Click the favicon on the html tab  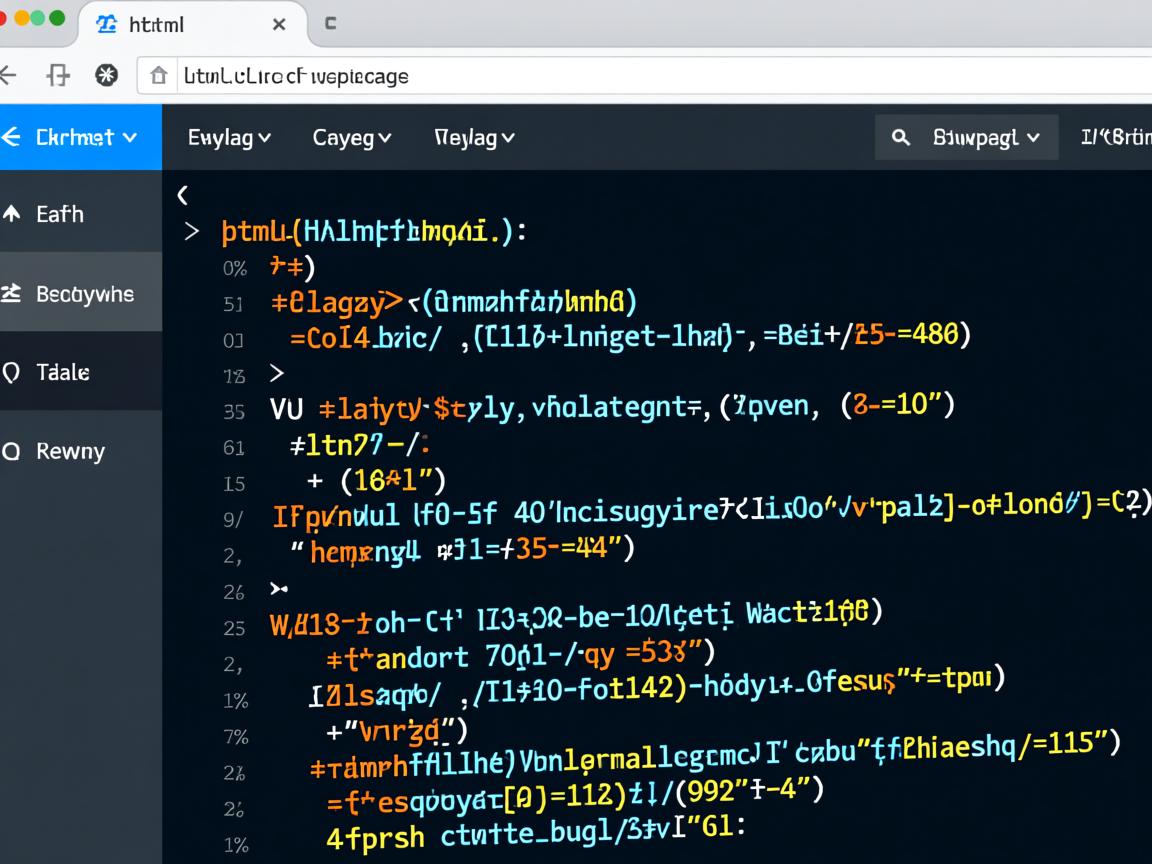(106, 24)
